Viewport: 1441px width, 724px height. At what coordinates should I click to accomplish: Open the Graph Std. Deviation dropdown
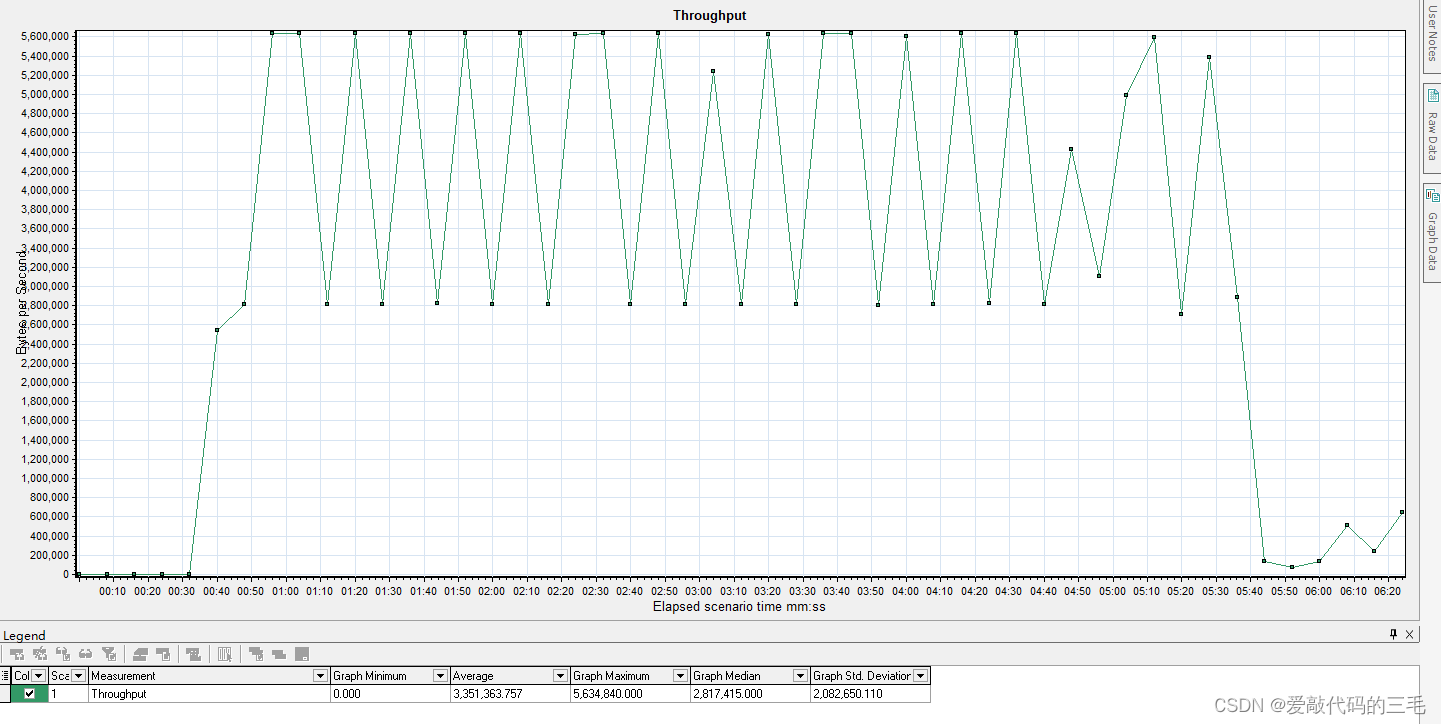point(921,675)
